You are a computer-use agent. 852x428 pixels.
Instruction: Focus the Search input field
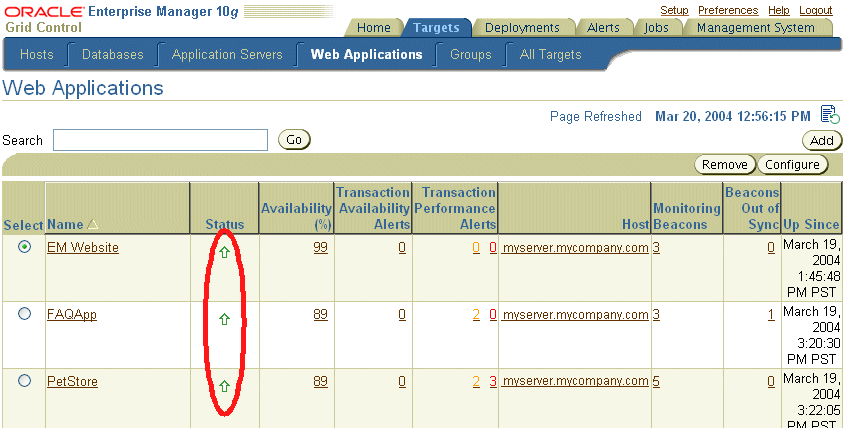click(x=160, y=140)
